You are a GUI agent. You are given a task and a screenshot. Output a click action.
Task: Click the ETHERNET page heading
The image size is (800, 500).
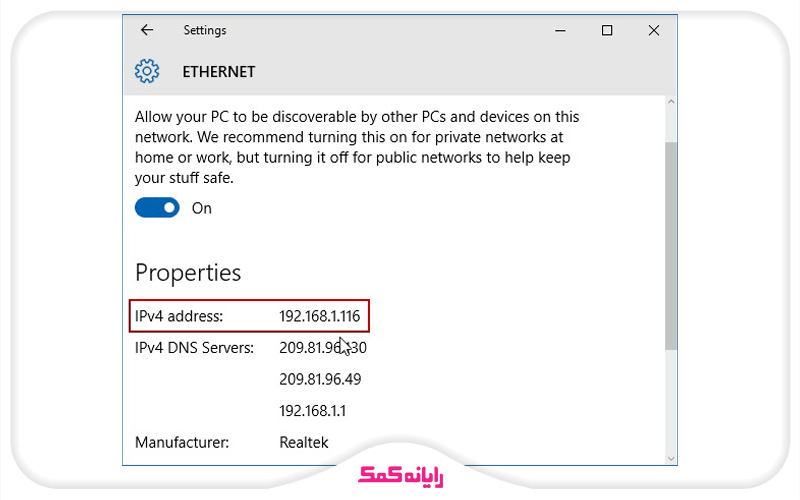218,72
